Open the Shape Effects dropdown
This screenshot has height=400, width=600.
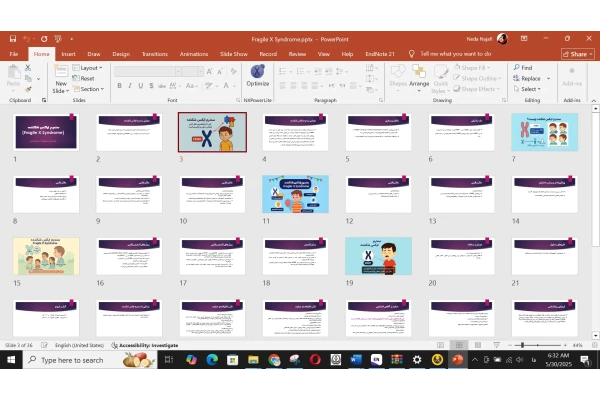[477, 89]
